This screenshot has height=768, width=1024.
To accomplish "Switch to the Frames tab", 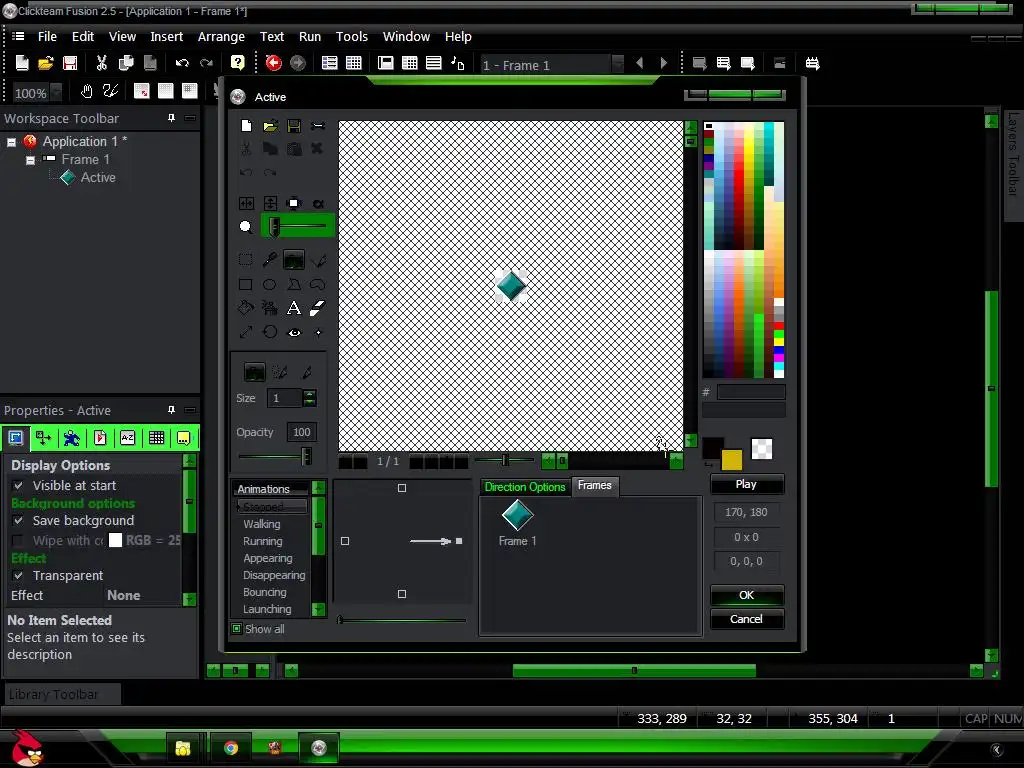I will click(594, 485).
